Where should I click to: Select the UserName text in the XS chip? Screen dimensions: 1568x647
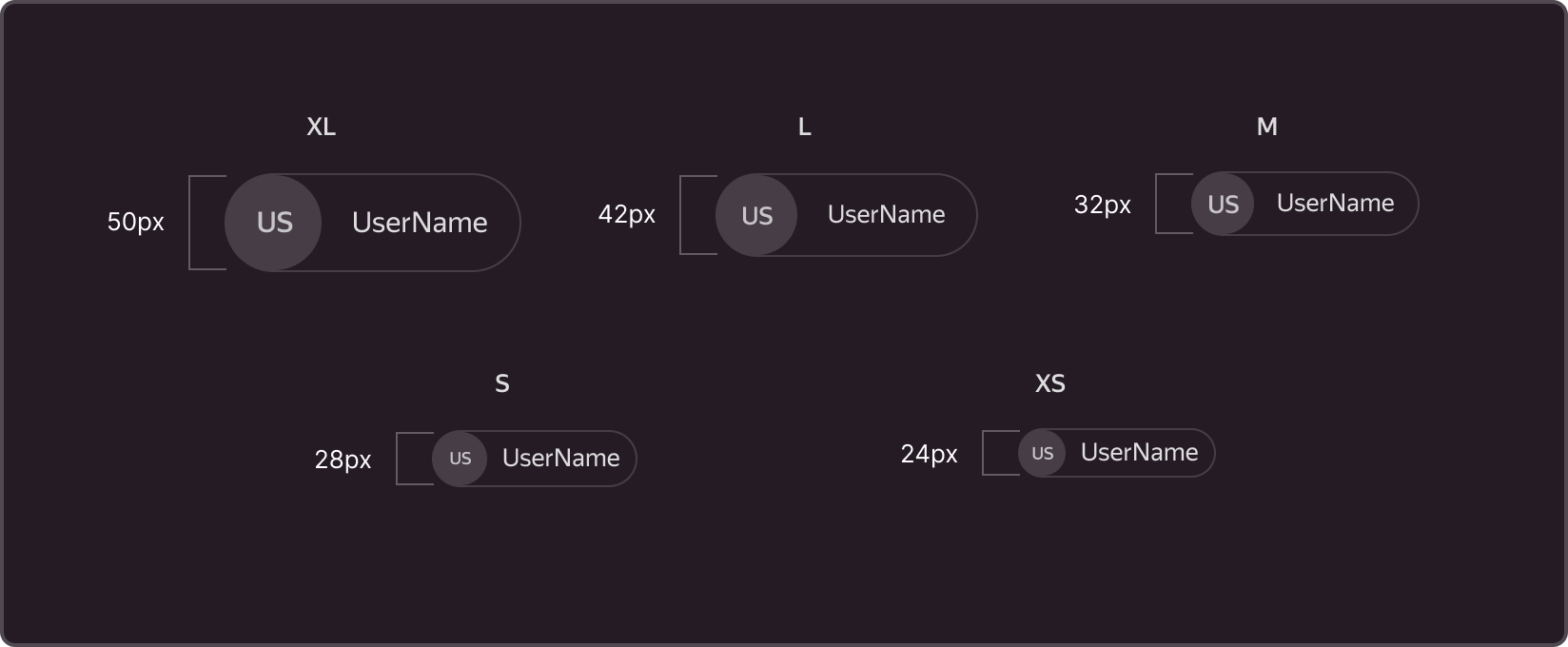click(1139, 453)
